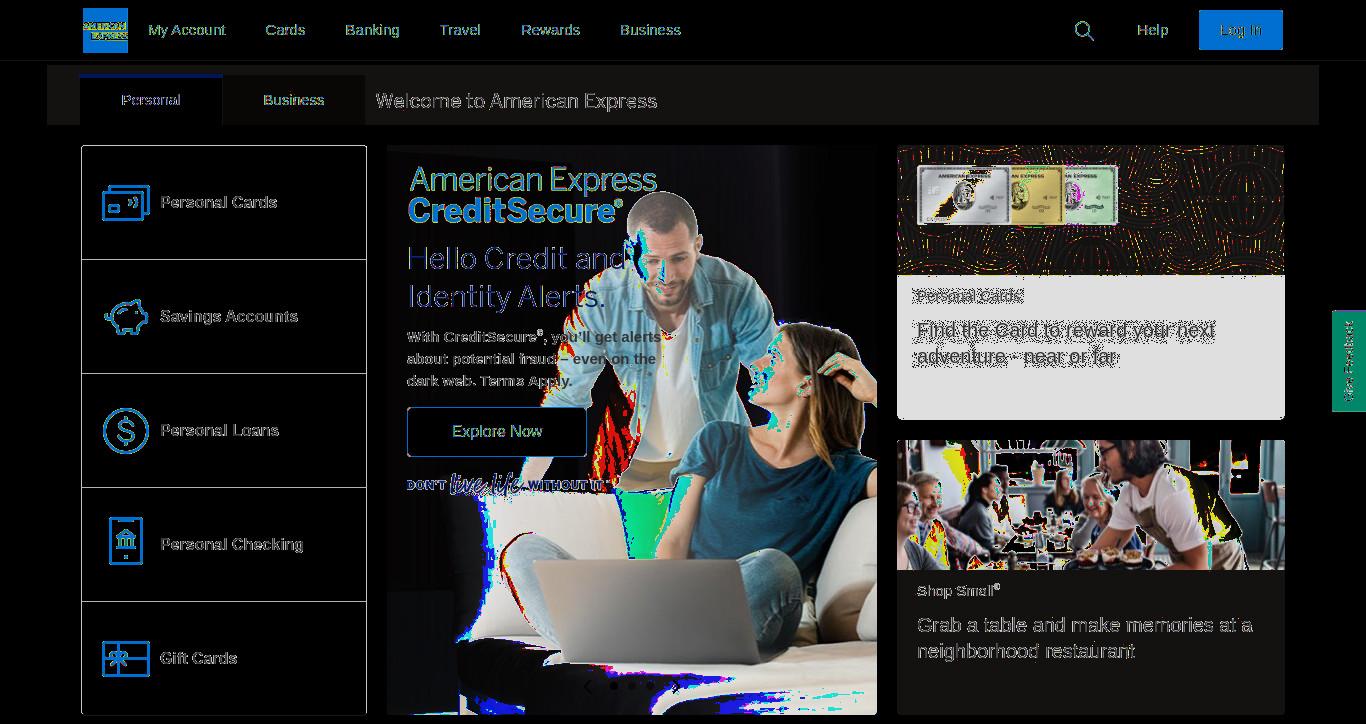Open the search magnifier icon

1084,31
